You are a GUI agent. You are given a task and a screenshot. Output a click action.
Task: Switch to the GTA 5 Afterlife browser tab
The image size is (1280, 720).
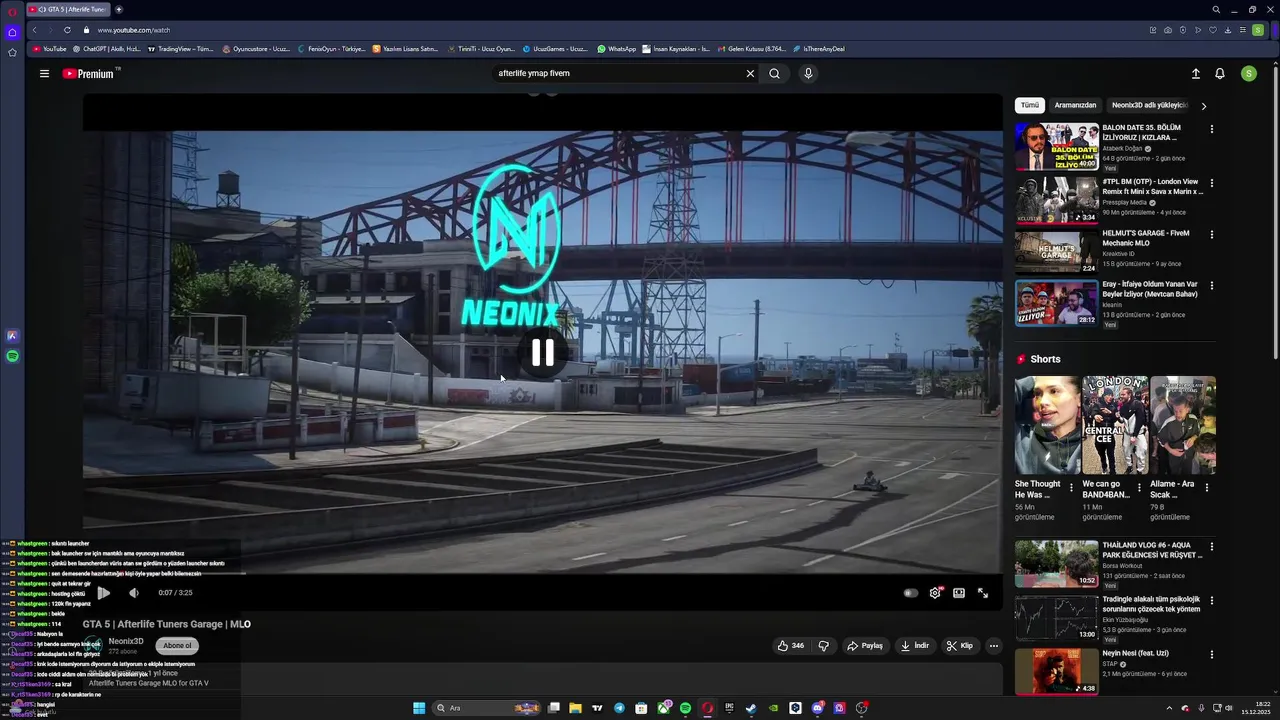(68, 9)
